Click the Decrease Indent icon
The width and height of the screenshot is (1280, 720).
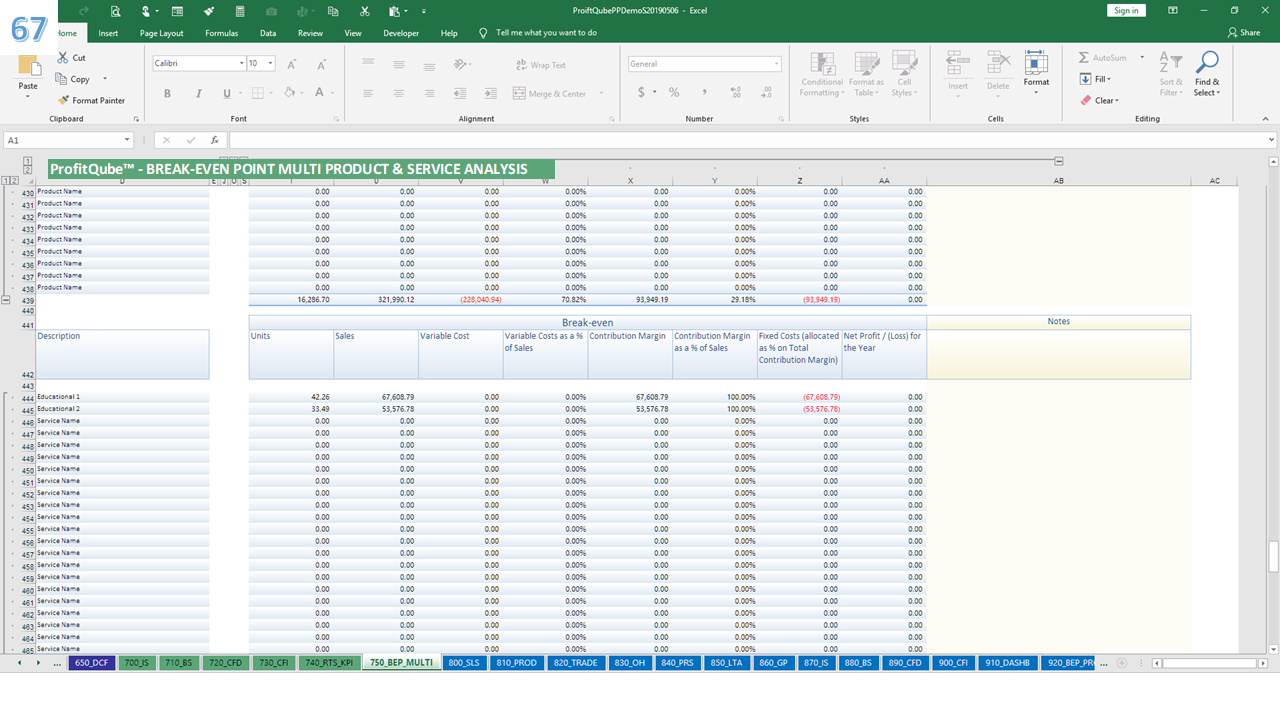(x=461, y=93)
